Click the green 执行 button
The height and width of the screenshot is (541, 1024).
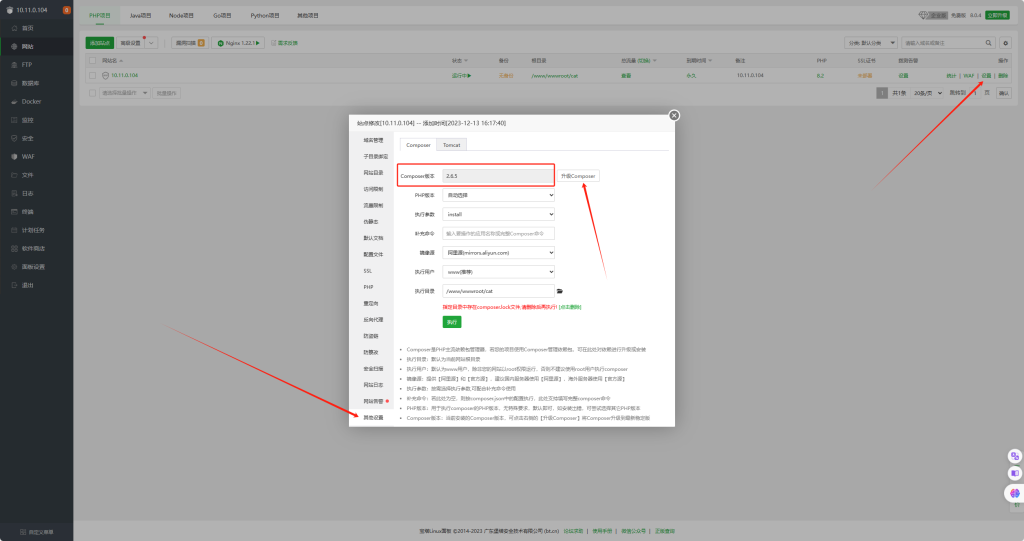[452, 322]
